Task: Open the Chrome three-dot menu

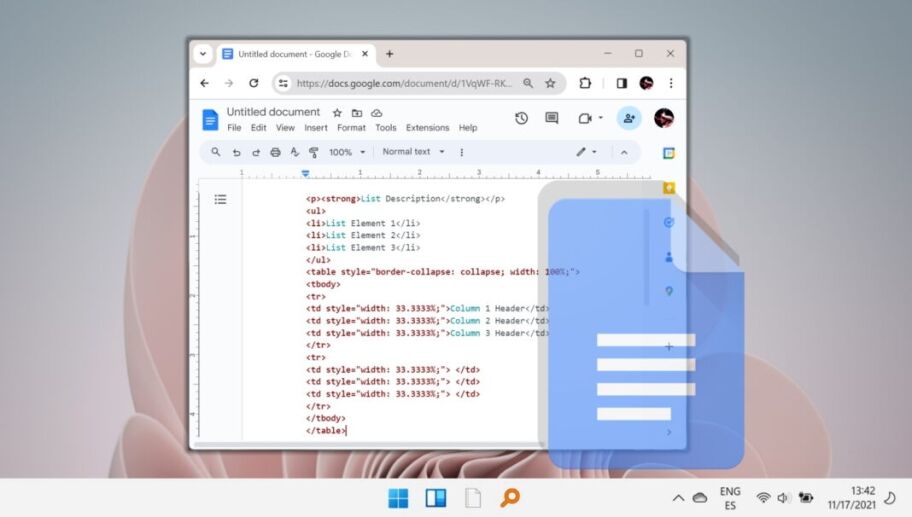Action: tap(671, 83)
